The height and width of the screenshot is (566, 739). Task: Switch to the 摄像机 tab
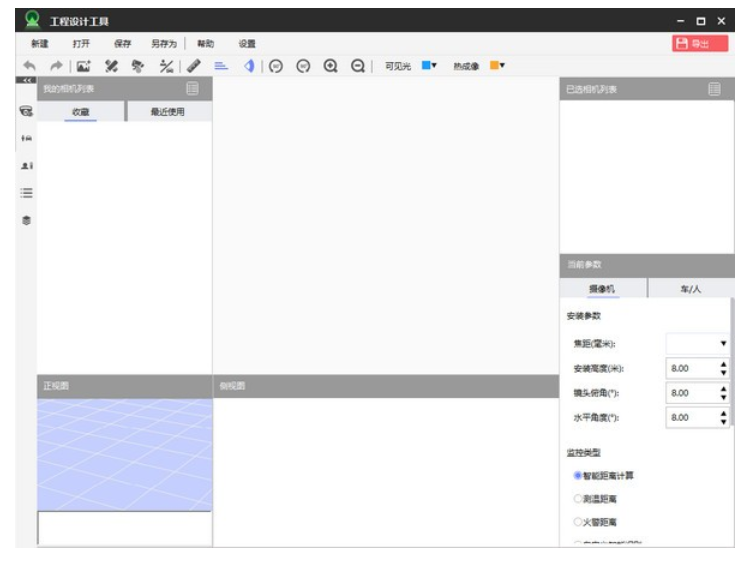click(603, 288)
